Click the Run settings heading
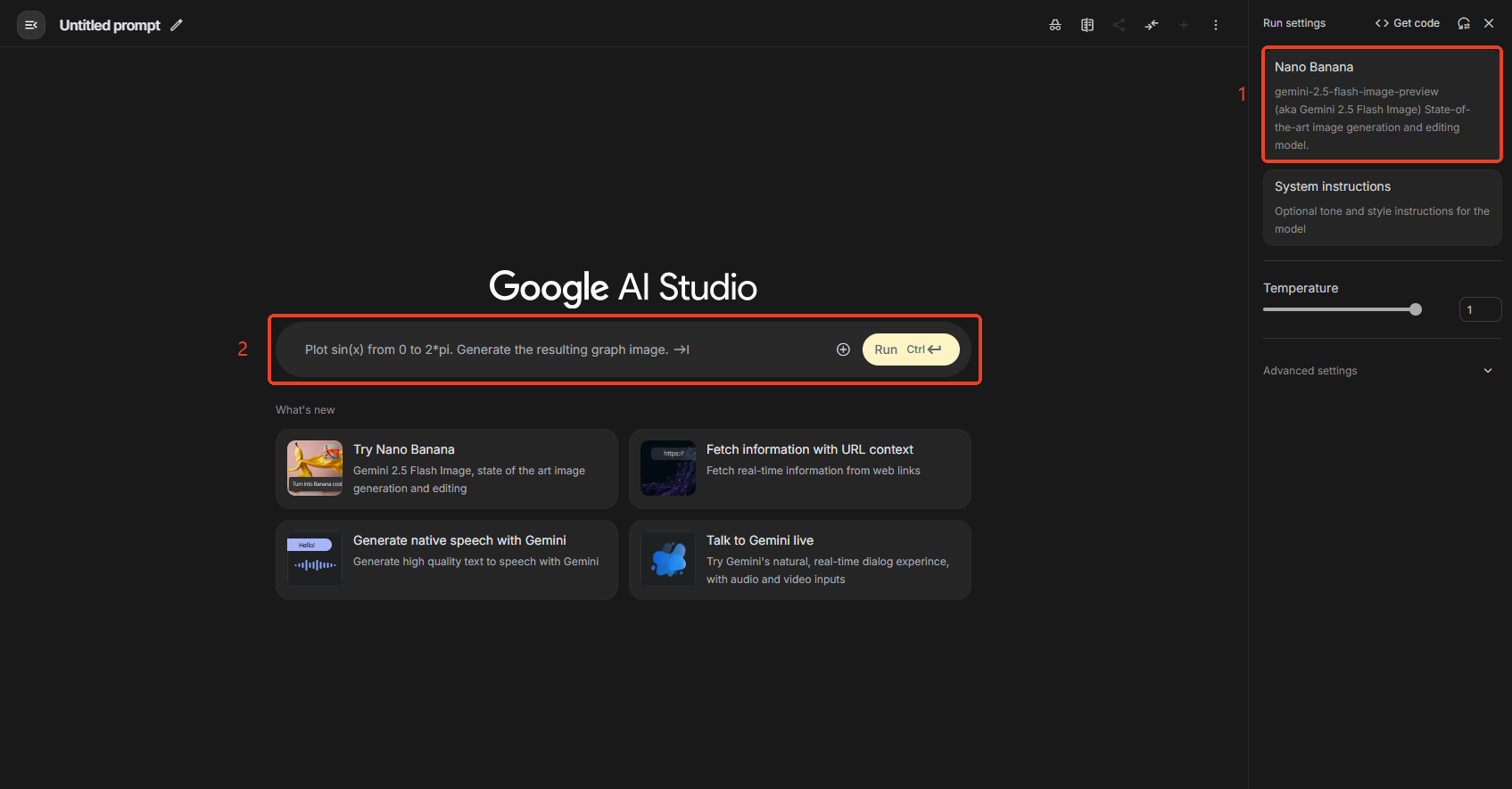 1294,23
